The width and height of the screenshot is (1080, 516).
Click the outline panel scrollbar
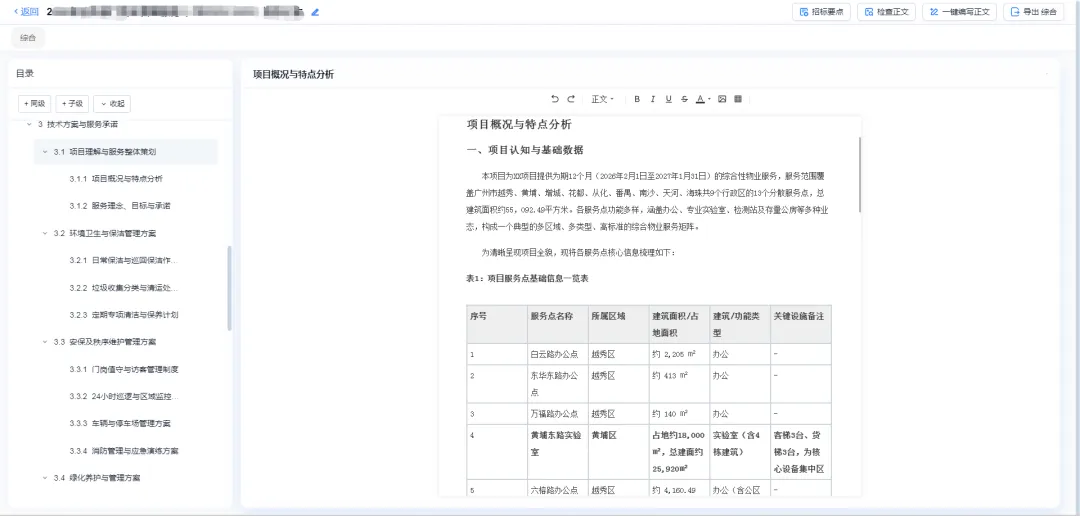point(229,288)
